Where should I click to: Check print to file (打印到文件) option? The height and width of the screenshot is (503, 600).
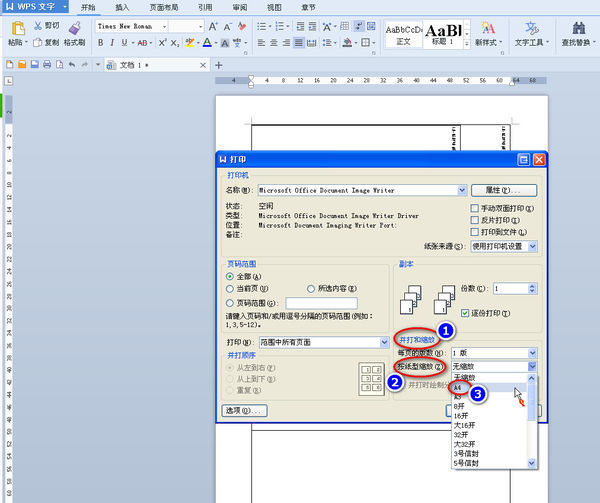tap(474, 232)
